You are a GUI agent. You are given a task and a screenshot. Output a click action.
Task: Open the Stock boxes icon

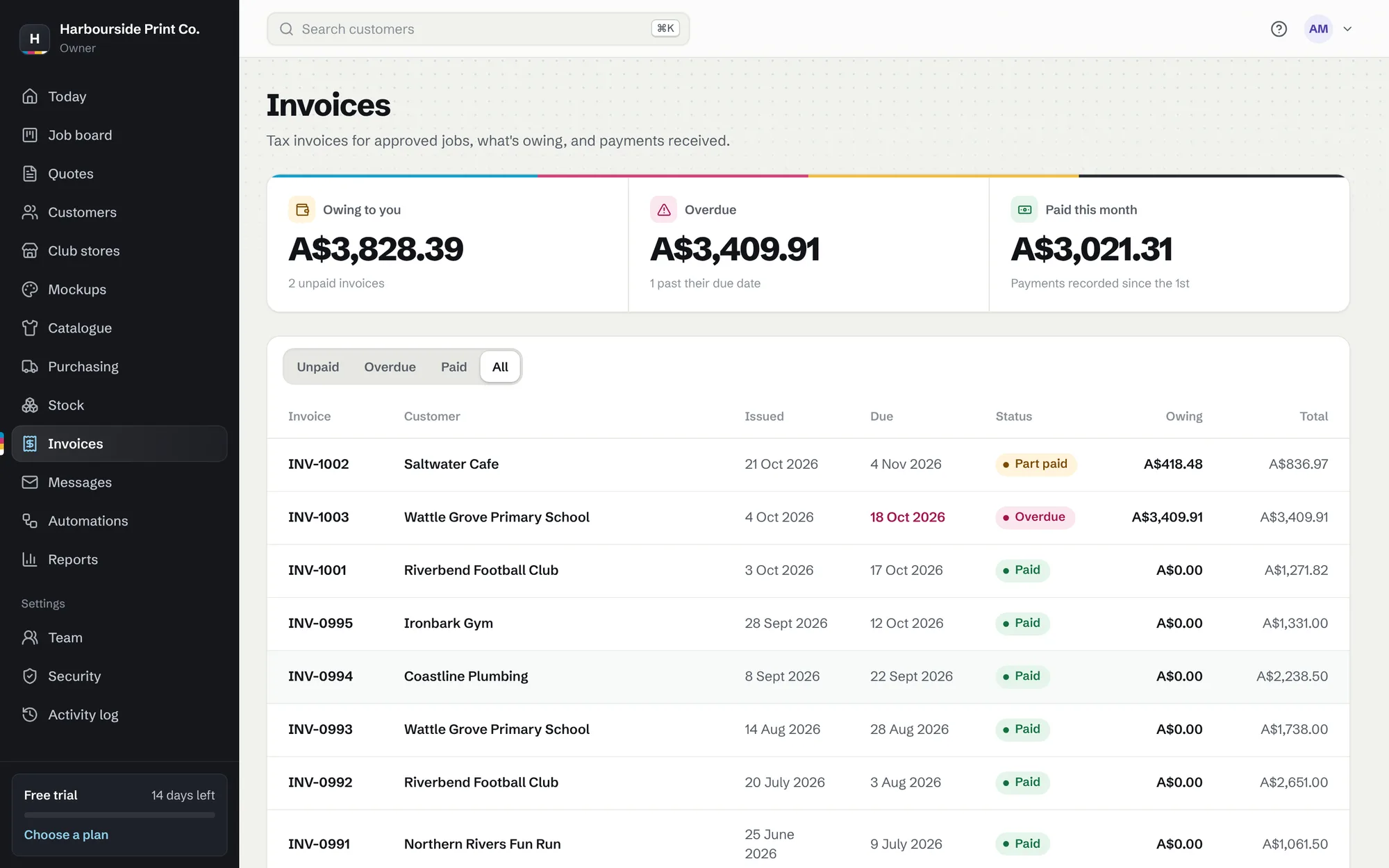(x=30, y=405)
